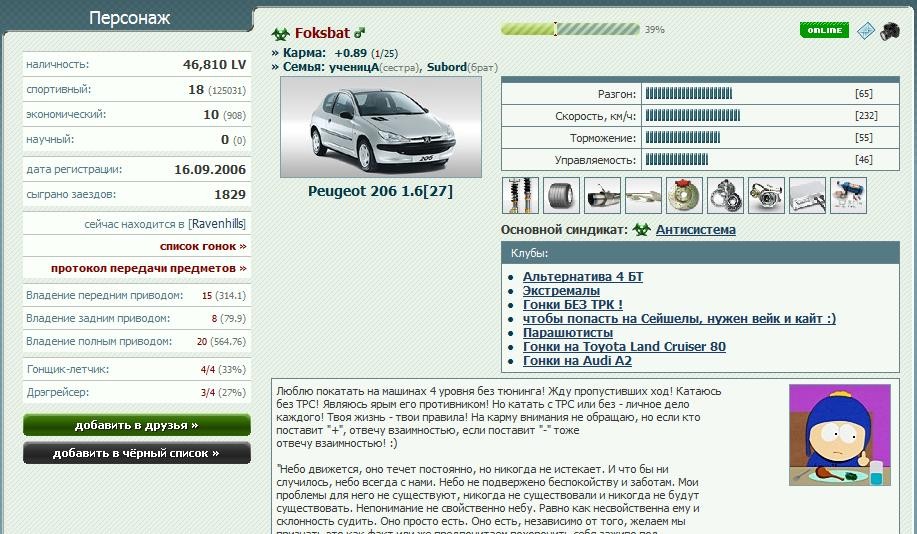Open family member Subord profile
Screen dimensions: 917x534
(447, 67)
